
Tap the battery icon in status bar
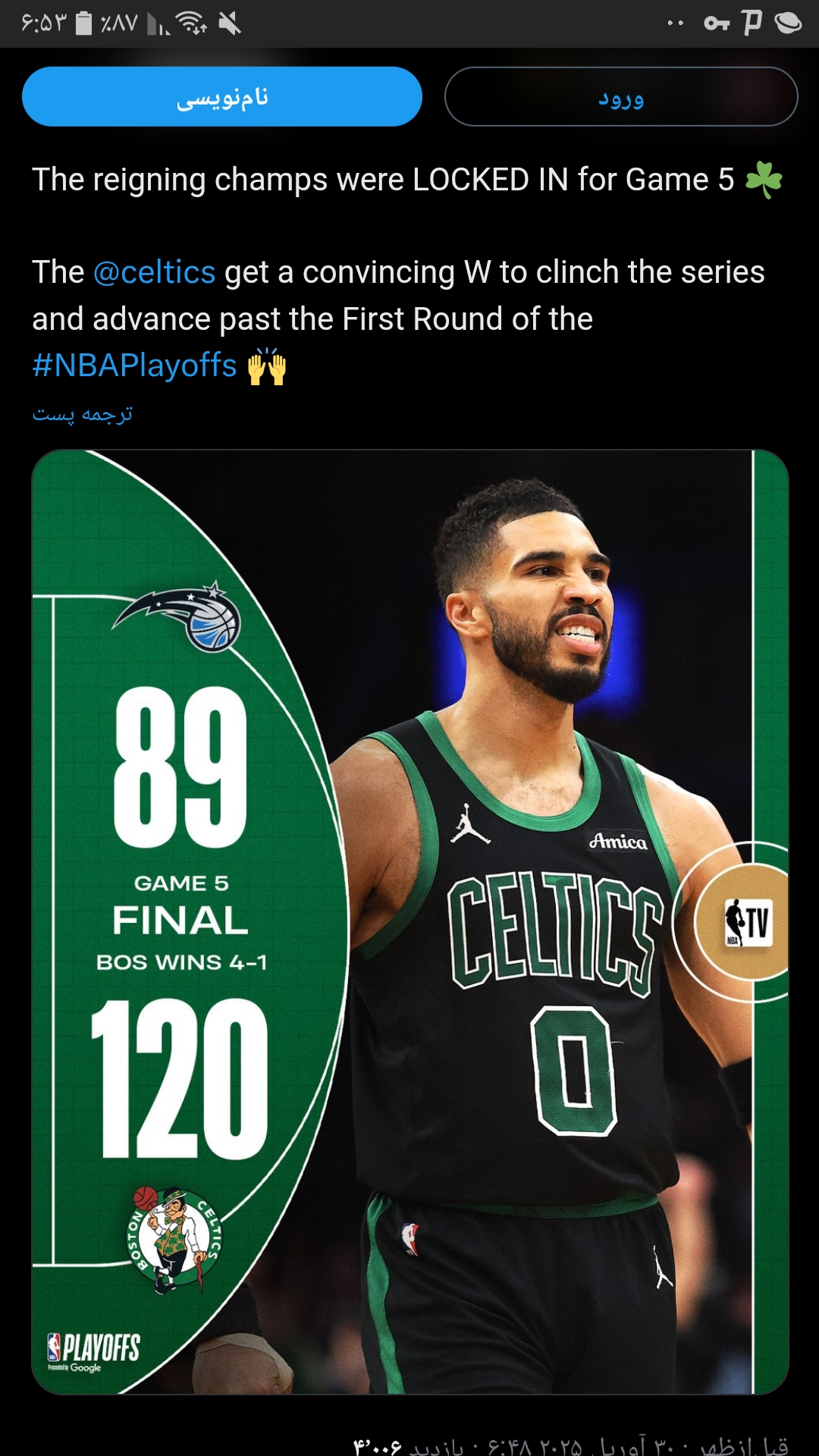(x=84, y=24)
